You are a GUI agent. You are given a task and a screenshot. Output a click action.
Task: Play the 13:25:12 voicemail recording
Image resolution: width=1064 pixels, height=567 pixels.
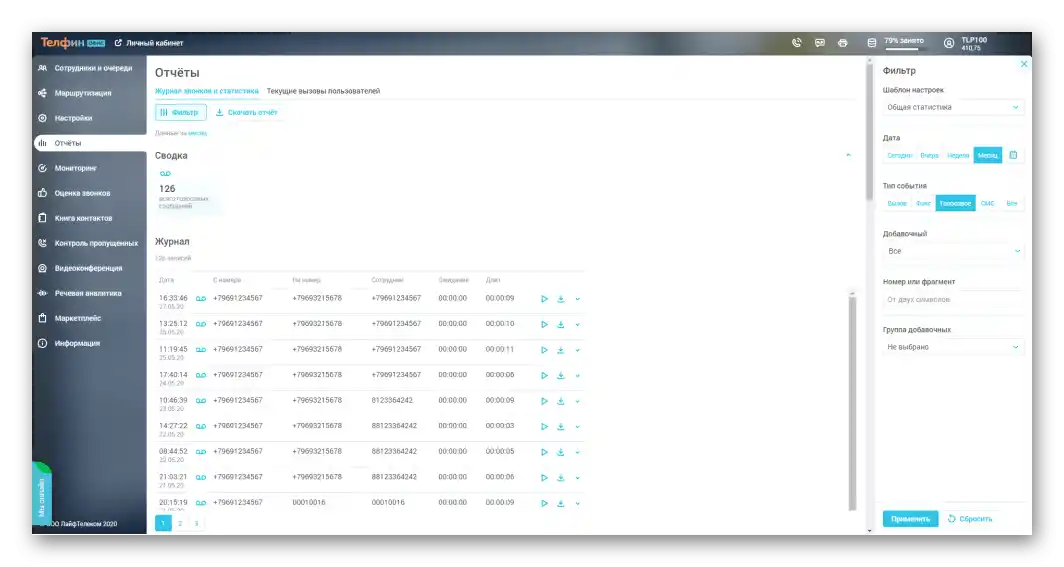(544, 325)
